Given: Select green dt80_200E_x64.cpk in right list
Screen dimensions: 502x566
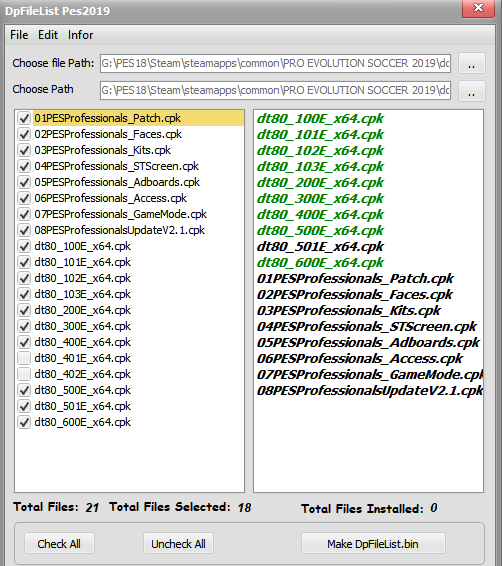Looking at the screenshot, I should 320,183.
